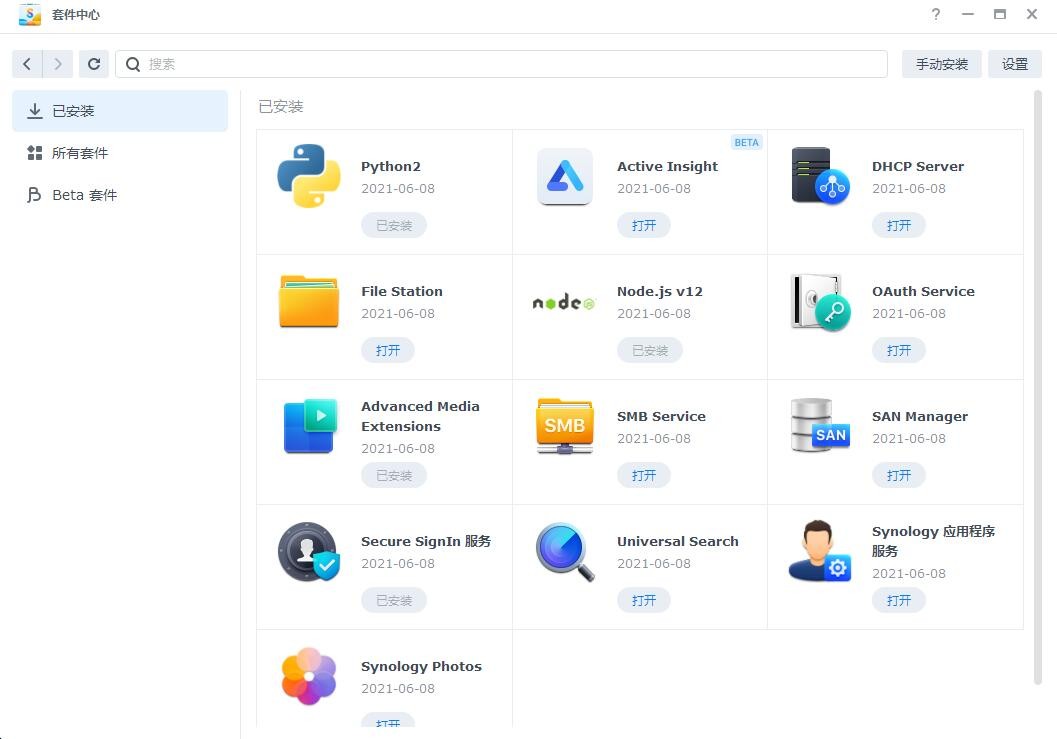Click the vertical scrollbar on the package list

click(x=1038, y=390)
